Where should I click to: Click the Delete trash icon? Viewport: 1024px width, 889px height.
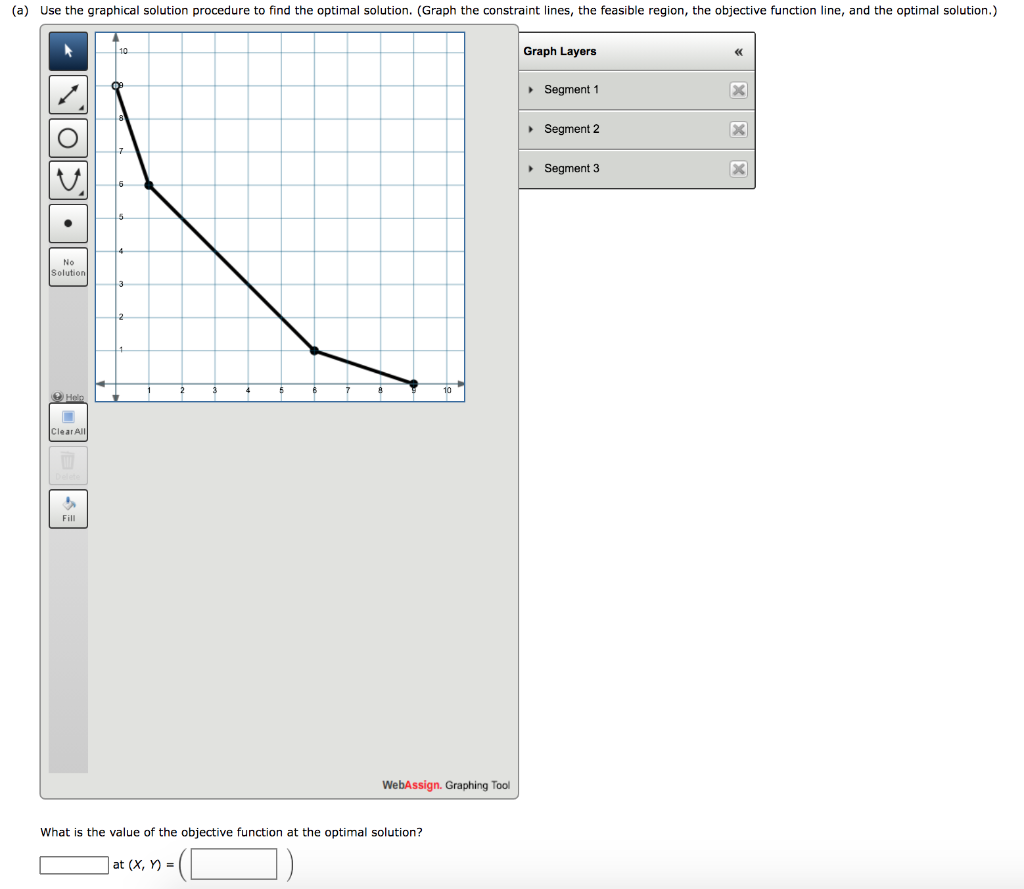coord(67,464)
